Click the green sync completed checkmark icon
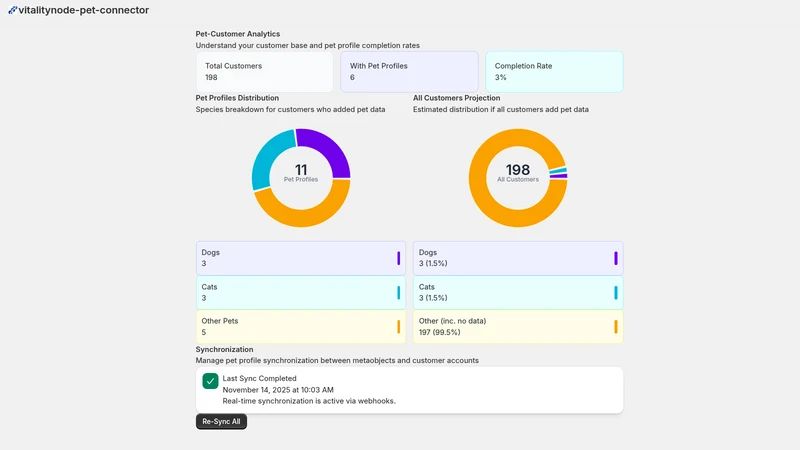 coord(210,381)
